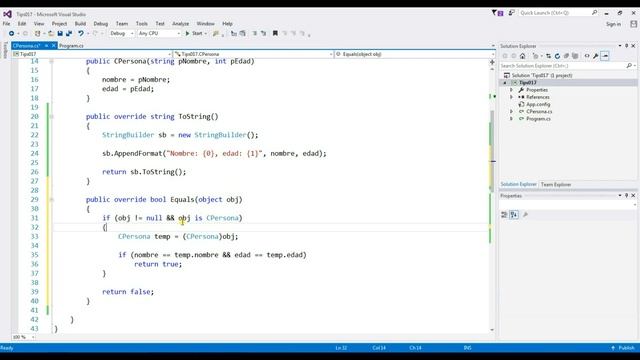Image resolution: width=640 pixels, height=360 pixels.
Task: Click the Undo toolbar icon
Action: point(81,33)
